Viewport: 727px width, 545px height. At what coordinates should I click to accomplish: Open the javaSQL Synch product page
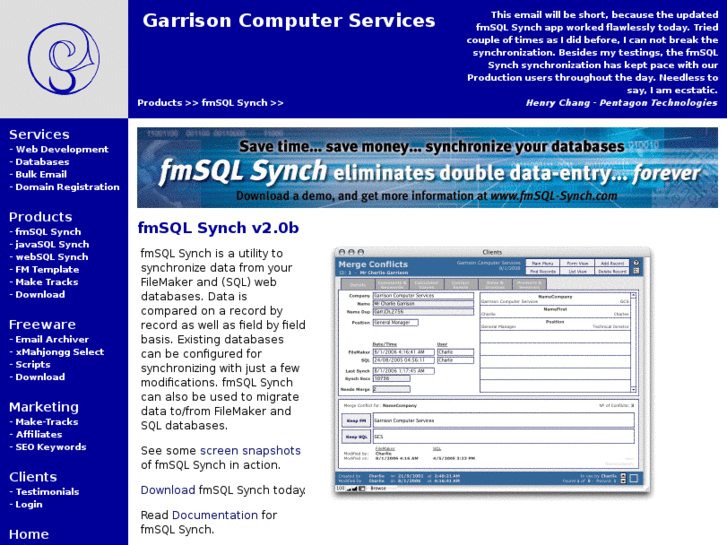point(52,244)
